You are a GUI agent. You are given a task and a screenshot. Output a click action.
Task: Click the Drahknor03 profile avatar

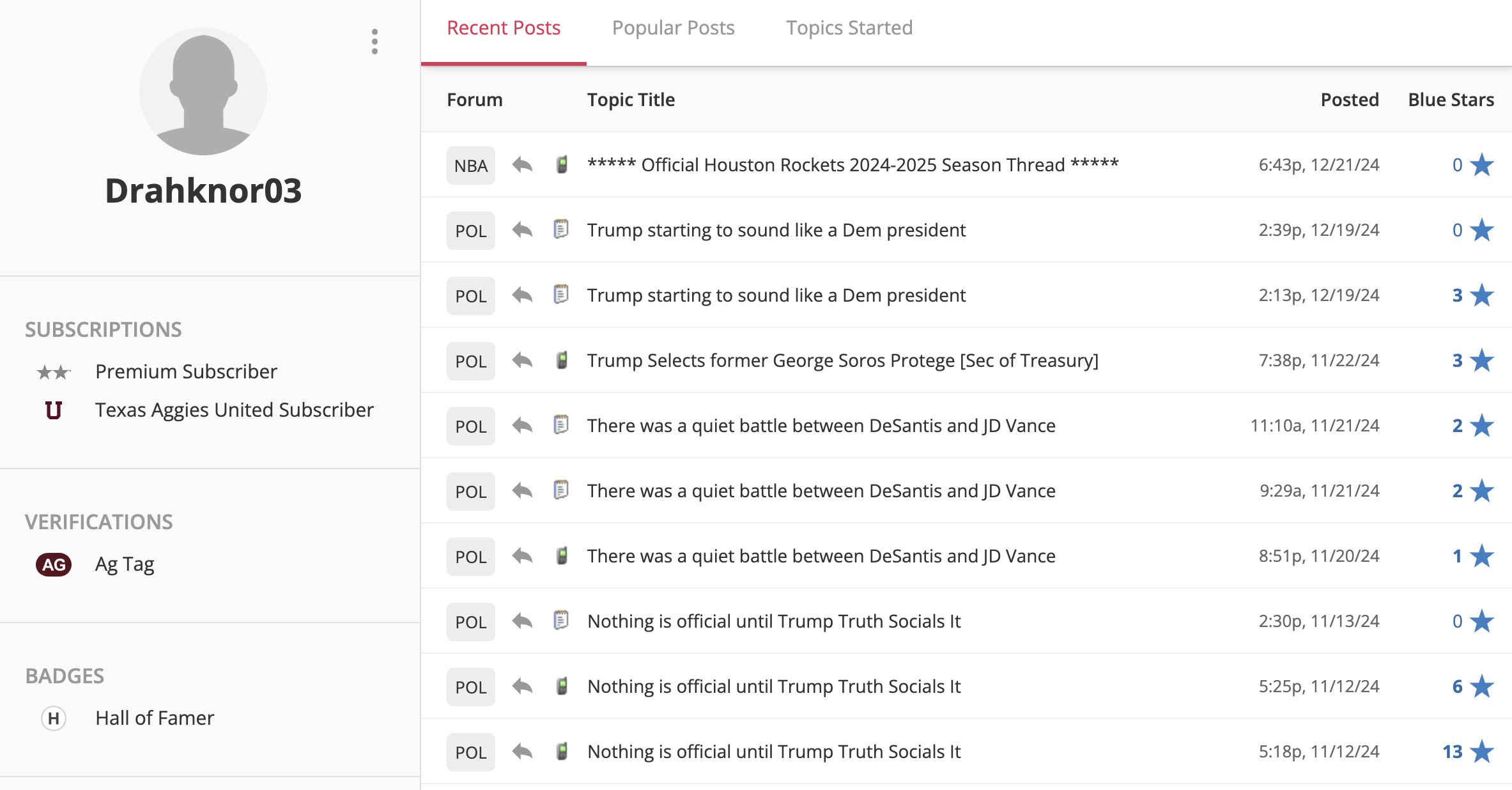203,91
